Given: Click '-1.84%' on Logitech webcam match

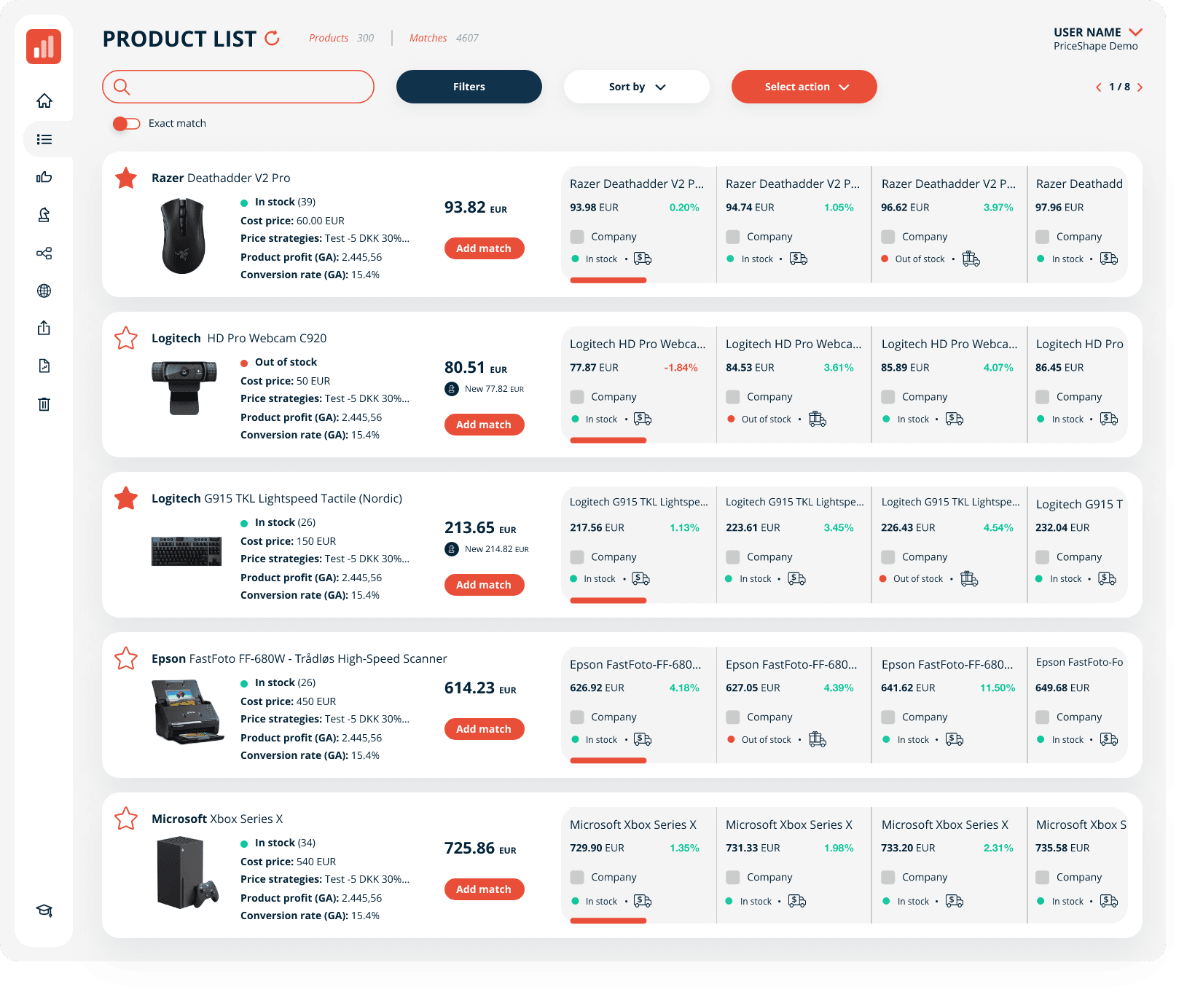Looking at the screenshot, I should point(681,368).
